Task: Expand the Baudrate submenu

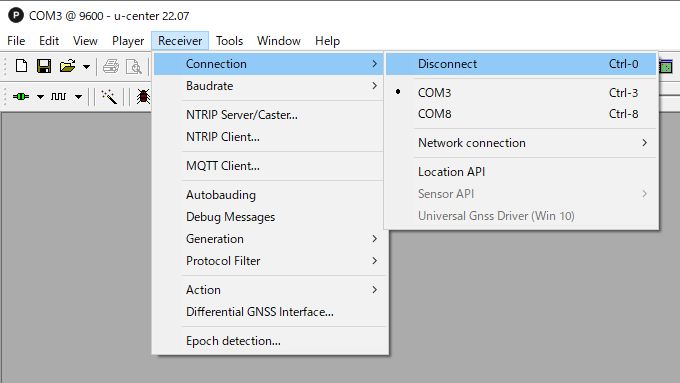Action: point(269,86)
